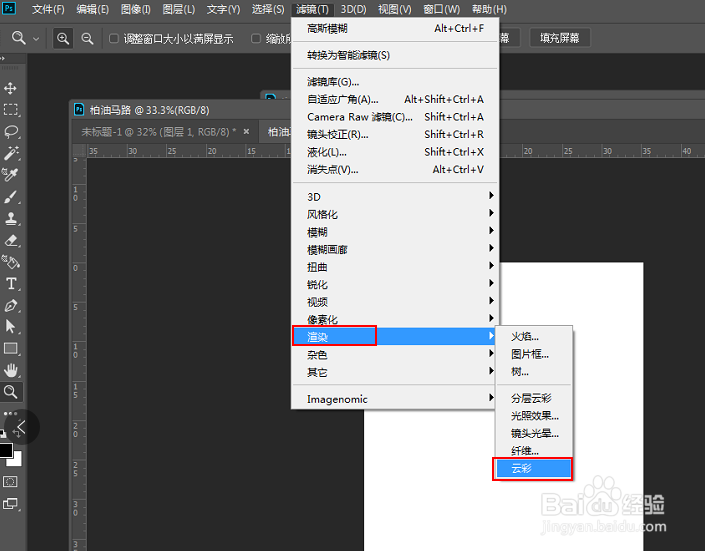Open the 文字(Y) menu

tap(223, 9)
